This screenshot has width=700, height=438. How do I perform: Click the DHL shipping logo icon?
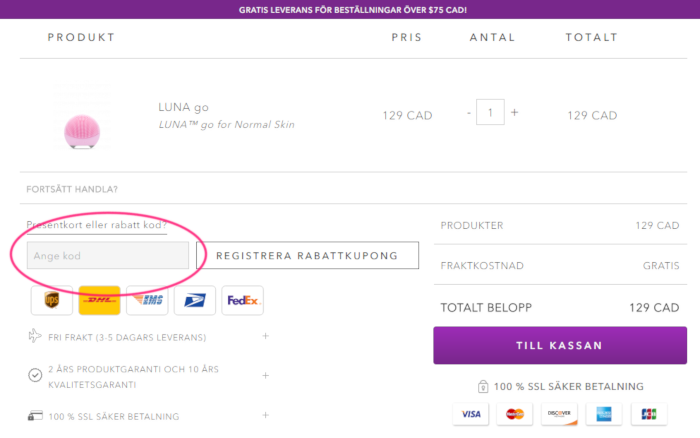[99, 300]
